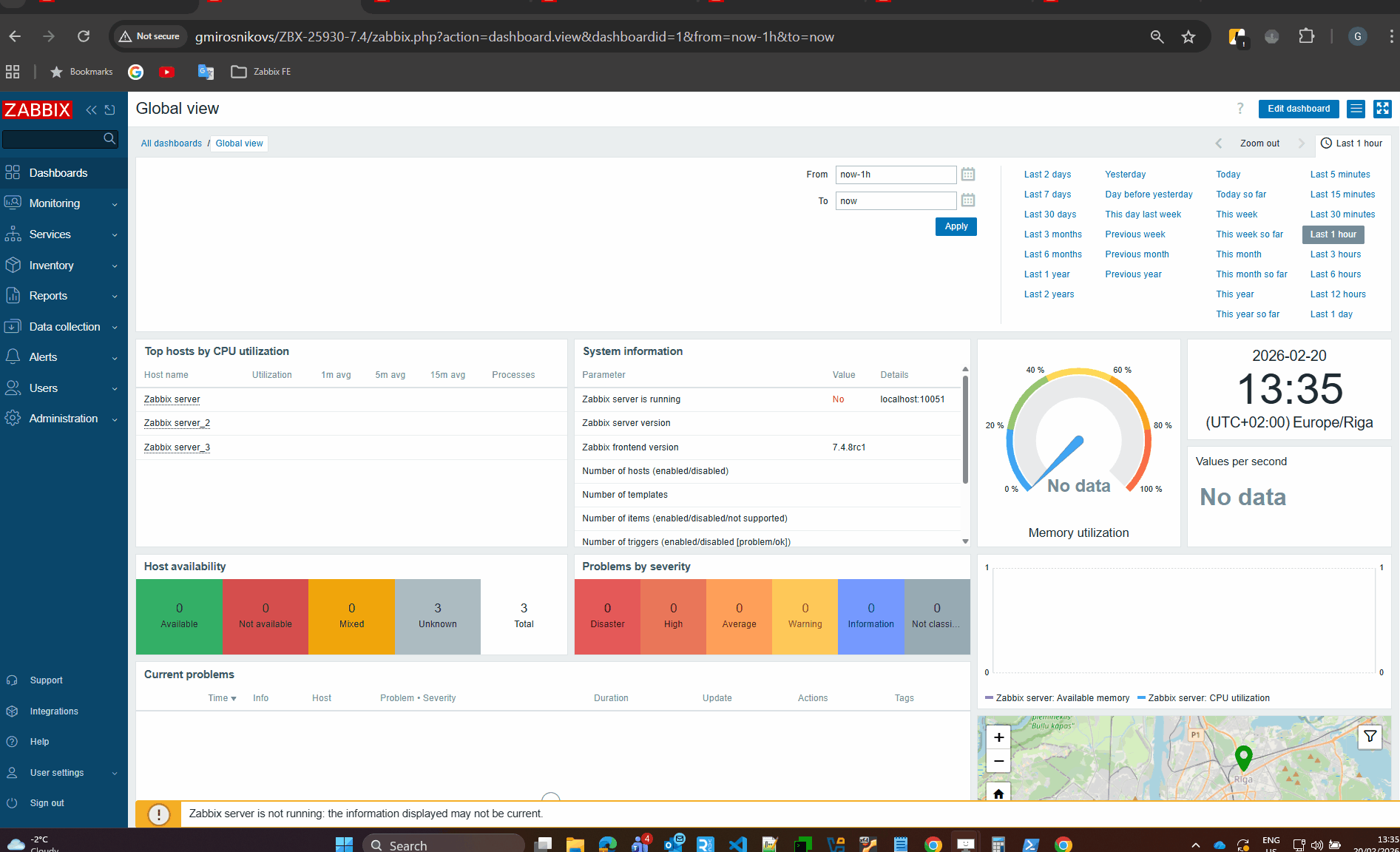Expand the Administration menu section
Image resolution: width=1400 pixels, height=852 pixels.
click(63, 419)
